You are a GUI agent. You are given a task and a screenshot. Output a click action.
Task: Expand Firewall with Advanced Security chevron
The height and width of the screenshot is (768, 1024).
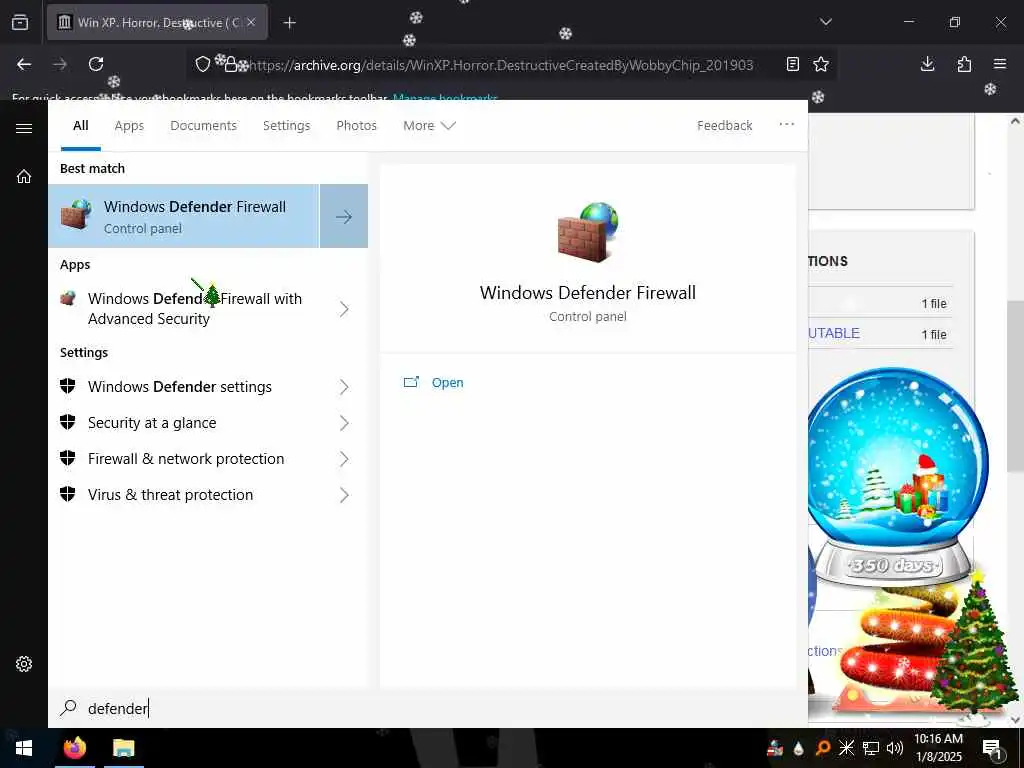pos(344,309)
